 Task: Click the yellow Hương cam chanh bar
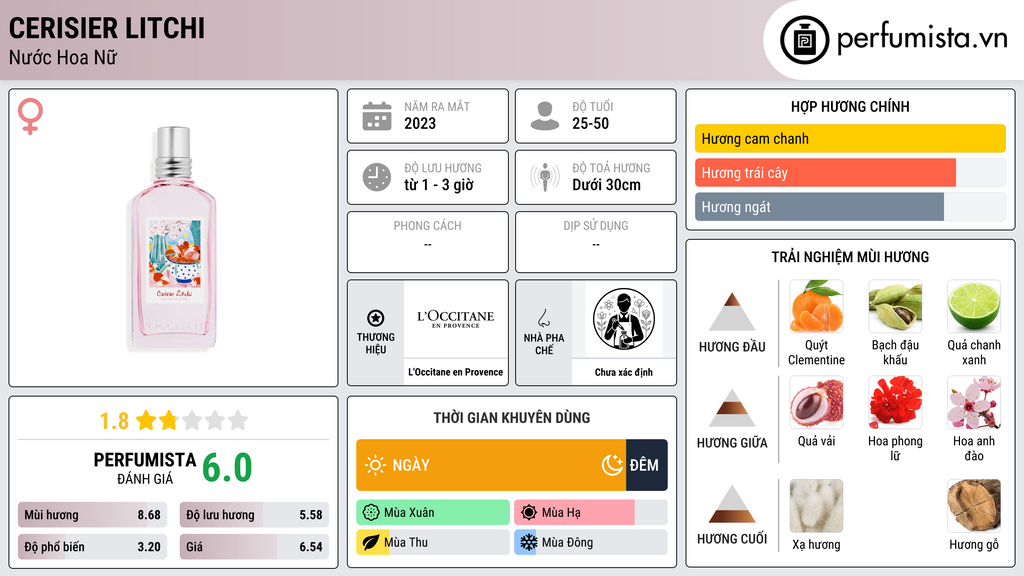pos(850,138)
